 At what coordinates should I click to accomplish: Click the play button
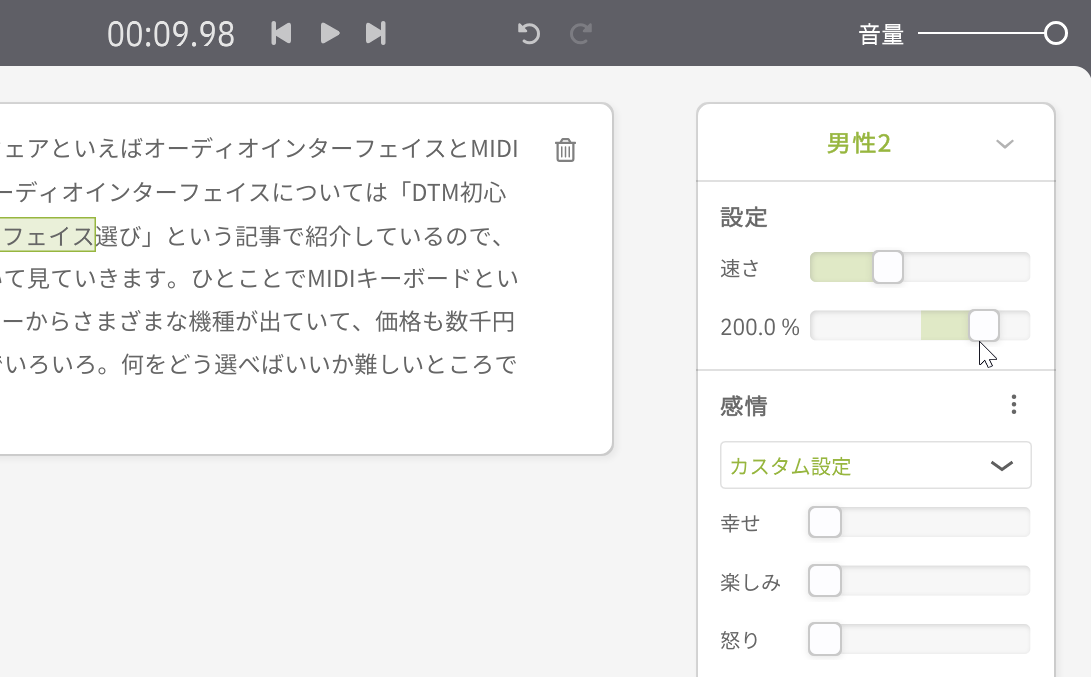[330, 34]
